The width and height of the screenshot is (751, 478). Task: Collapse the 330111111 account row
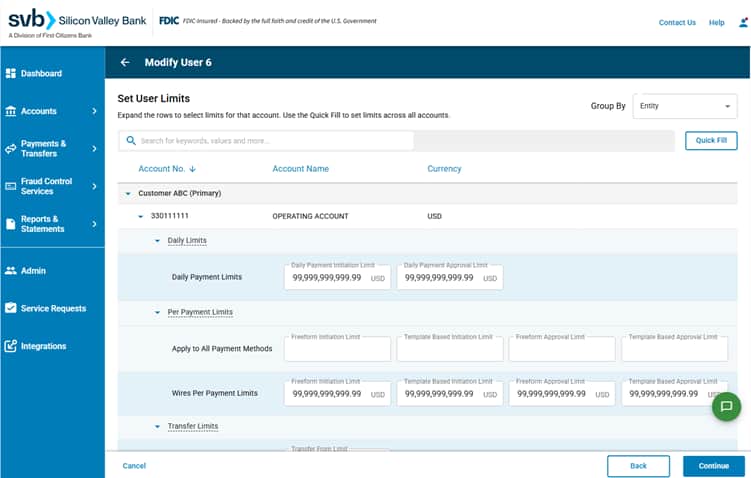click(140, 216)
